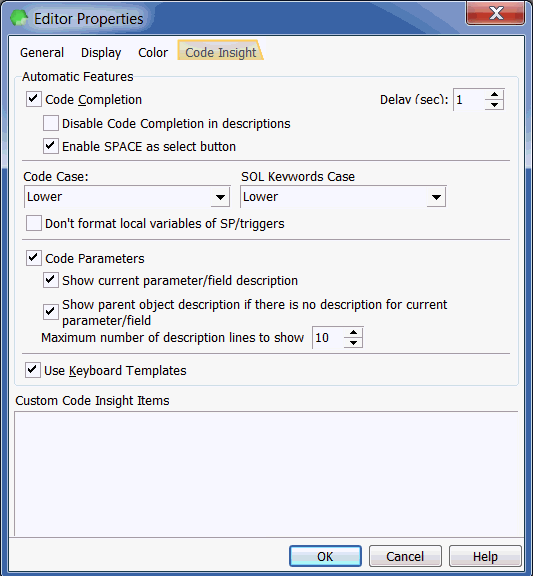Viewport: 533px width, 576px height.
Task: Decrease Delay seconds with down arrow
Action: [x=494, y=105]
